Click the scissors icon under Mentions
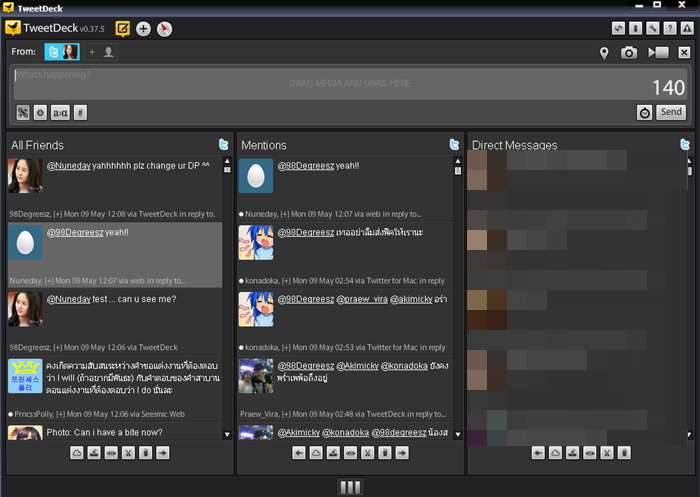This screenshot has height=497, width=700. point(367,453)
